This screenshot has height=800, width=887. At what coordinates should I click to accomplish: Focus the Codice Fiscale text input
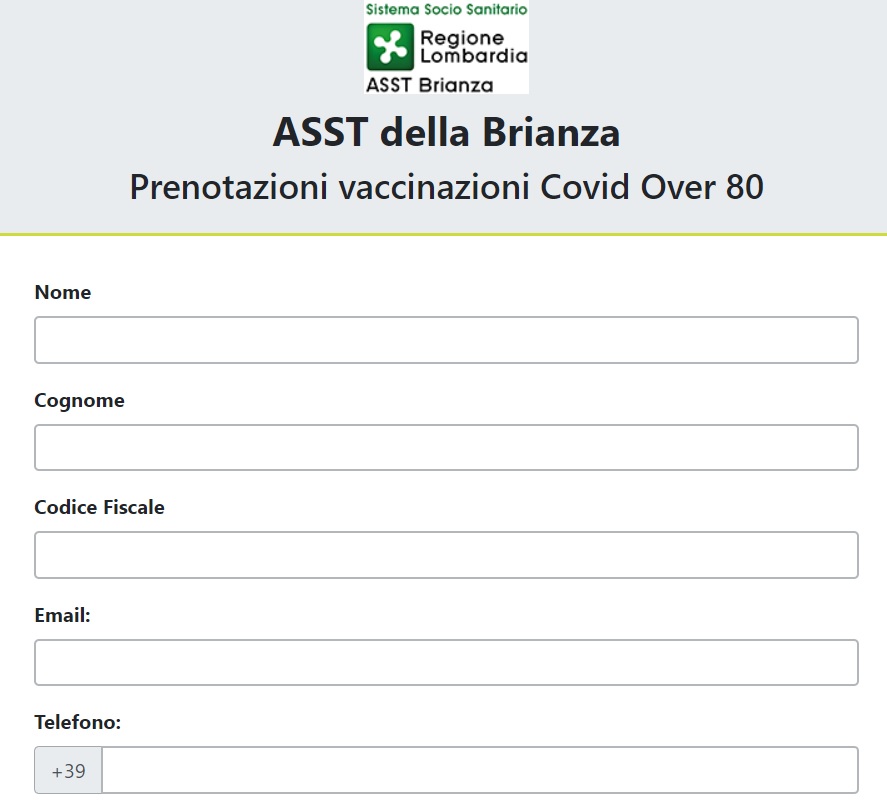click(446, 555)
